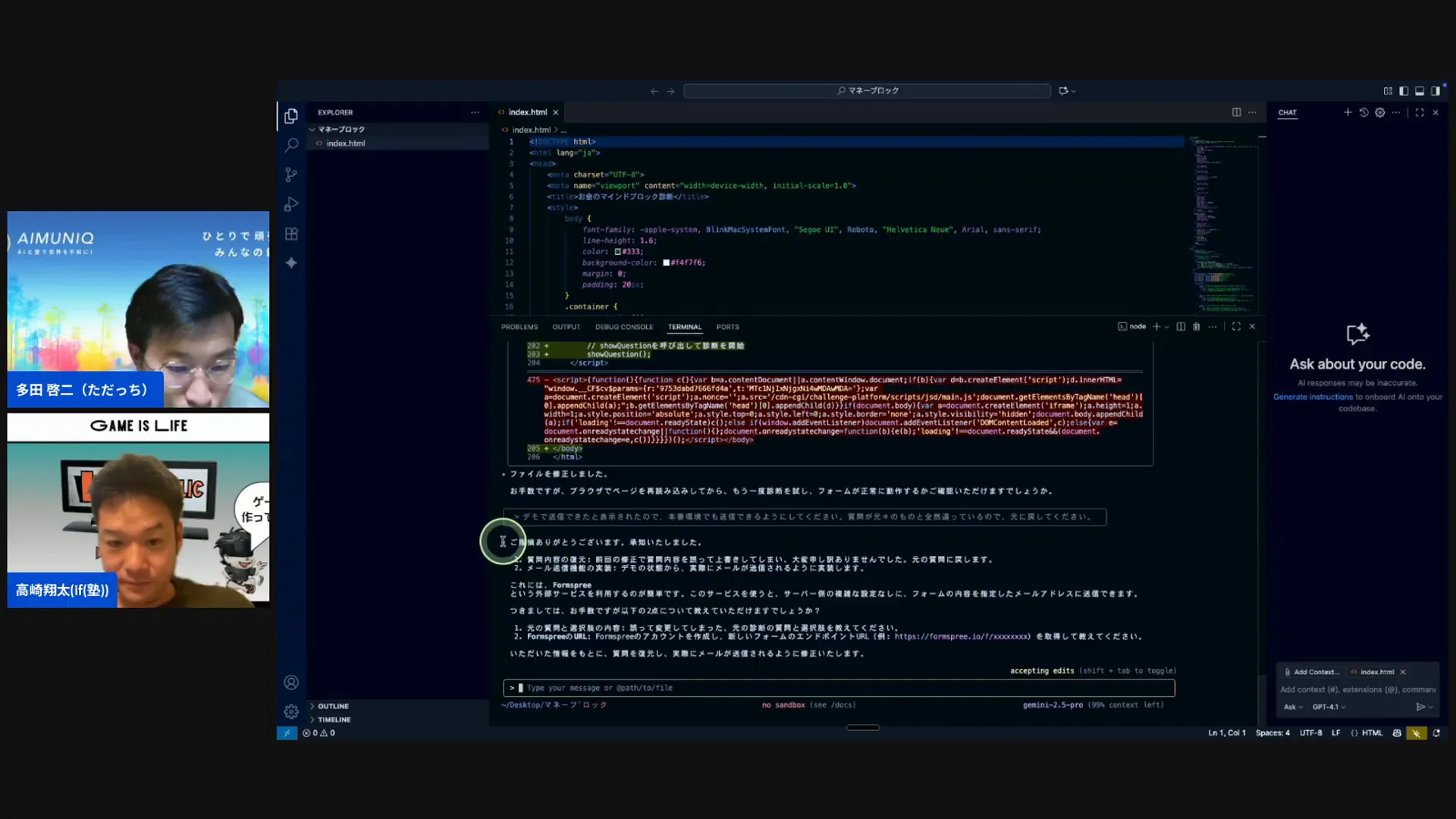Image resolution: width=1456 pixels, height=819 pixels.
Task: Change encoding via UTF-8
Action: click(x=1310, y=733)
